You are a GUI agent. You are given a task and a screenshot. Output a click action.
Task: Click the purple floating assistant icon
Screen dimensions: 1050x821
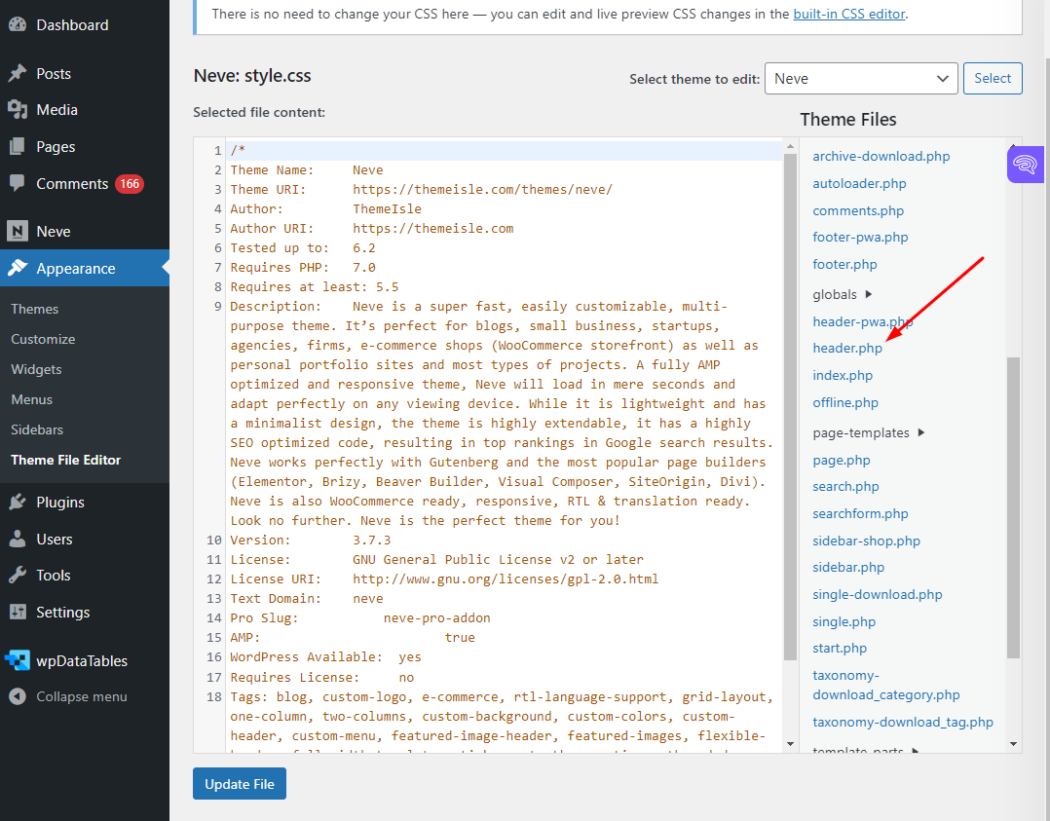click(x=1025, y=165)
